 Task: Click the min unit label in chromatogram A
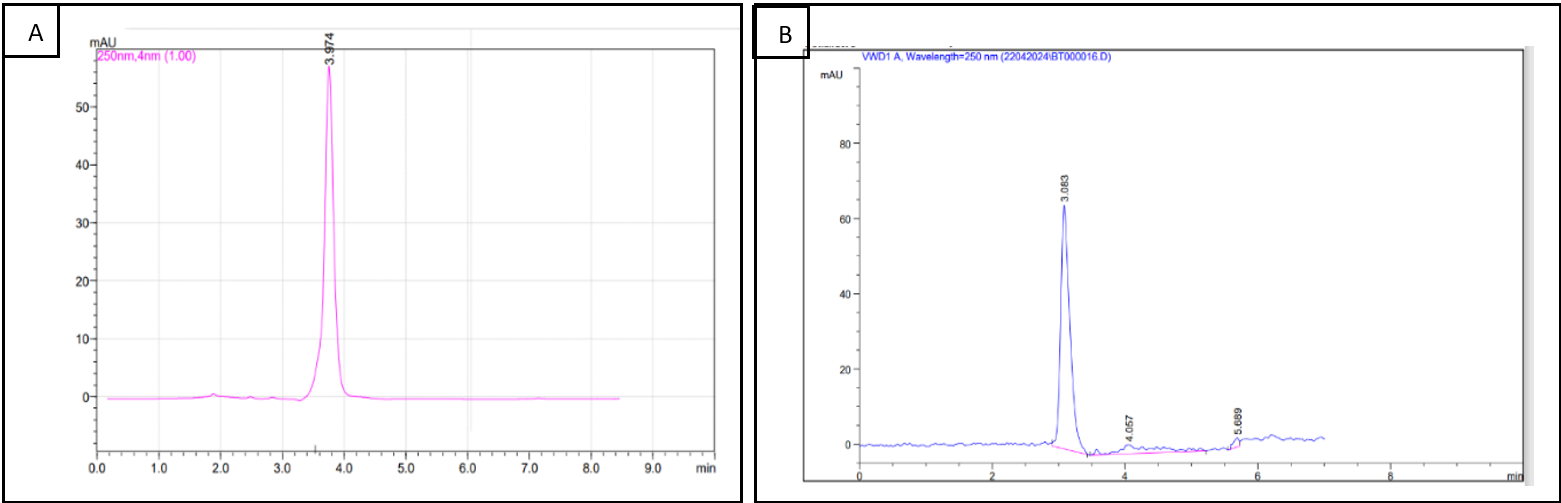(x=705, y=467)
